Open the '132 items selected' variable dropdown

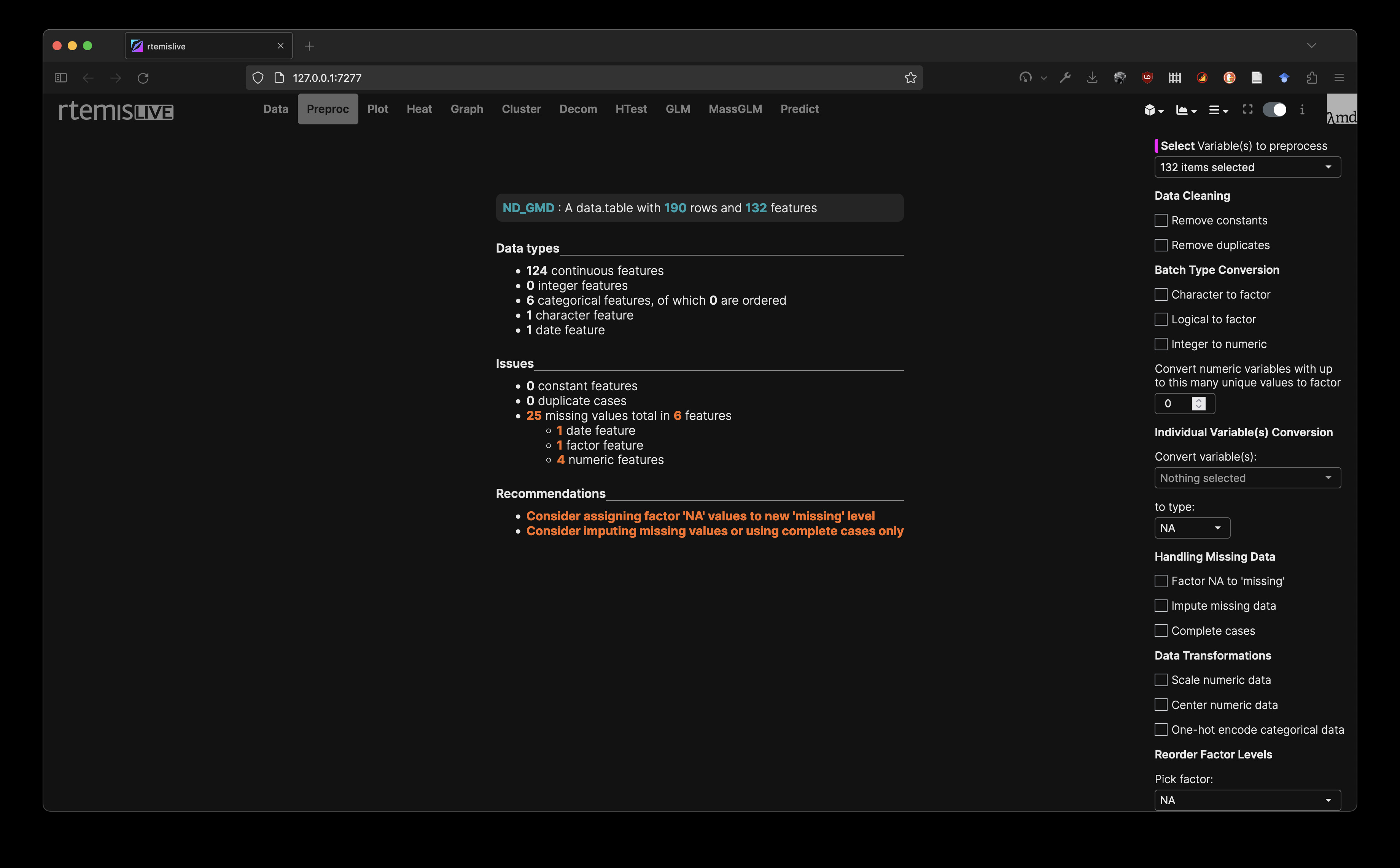coord(1247,167)
